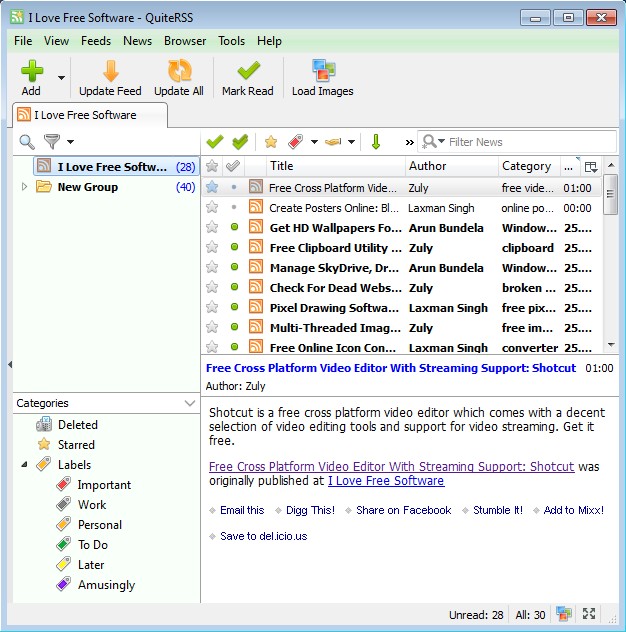The width and height of the screenshot is (626, 632).
Task: Expand the New Group folder
Action: [x=25, y=187]
